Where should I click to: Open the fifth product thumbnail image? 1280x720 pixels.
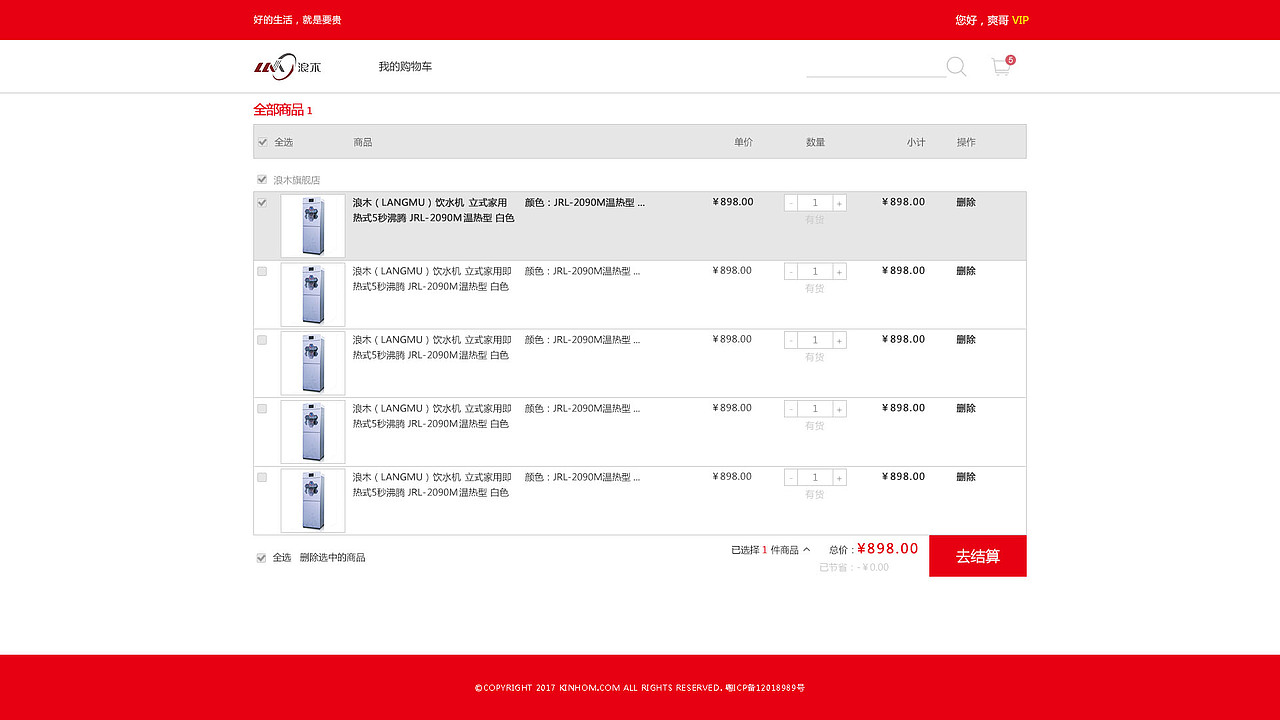313,501
